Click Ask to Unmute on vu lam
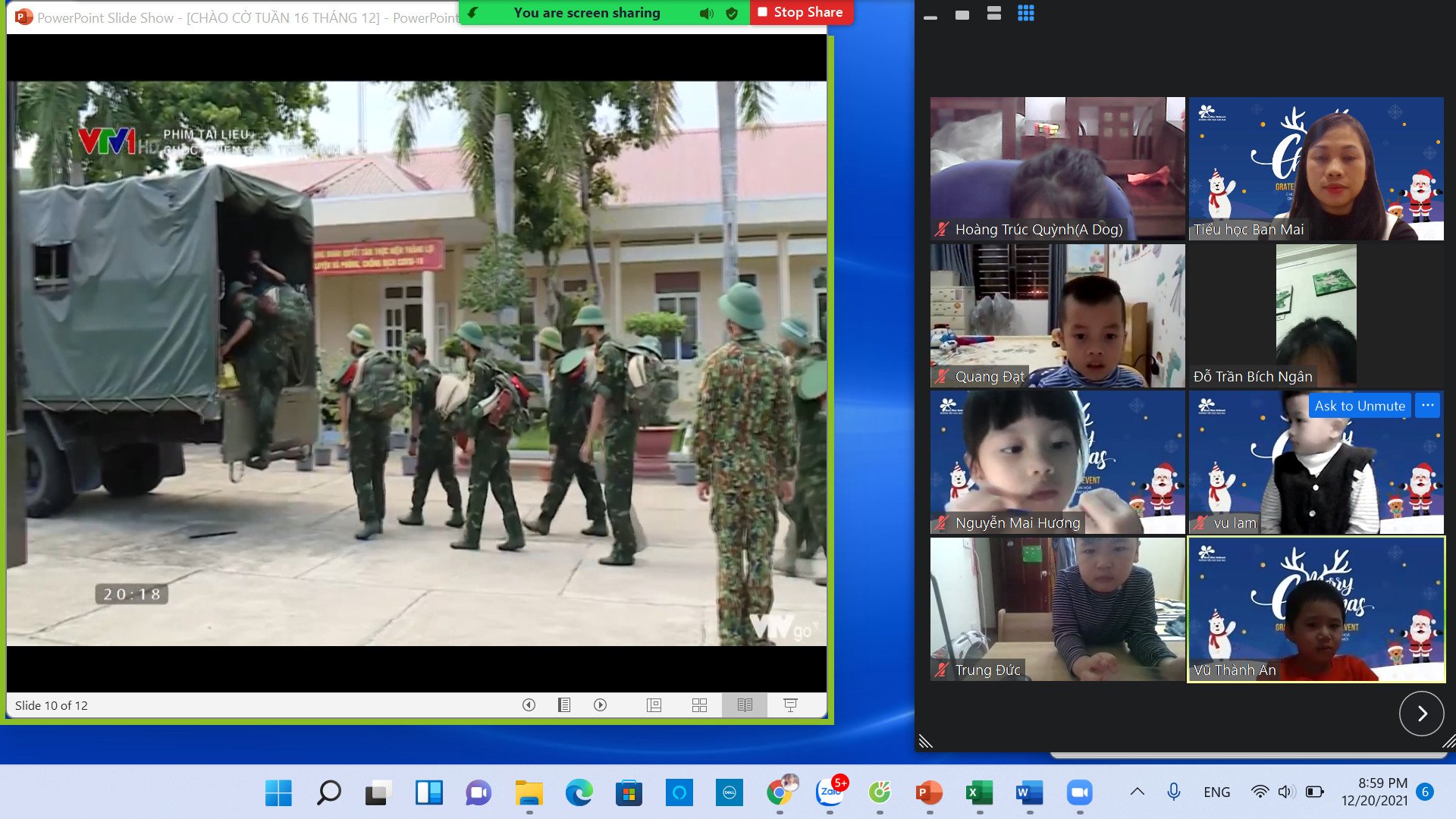 tap(1359, 406)
